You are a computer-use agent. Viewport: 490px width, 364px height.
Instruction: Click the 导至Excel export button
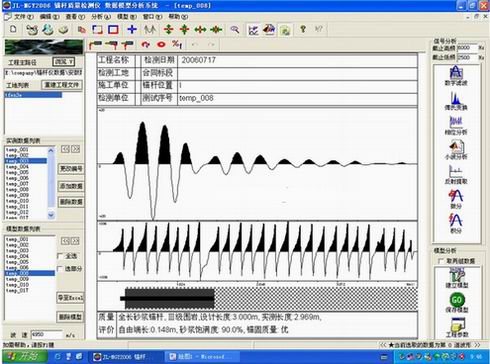71,298
